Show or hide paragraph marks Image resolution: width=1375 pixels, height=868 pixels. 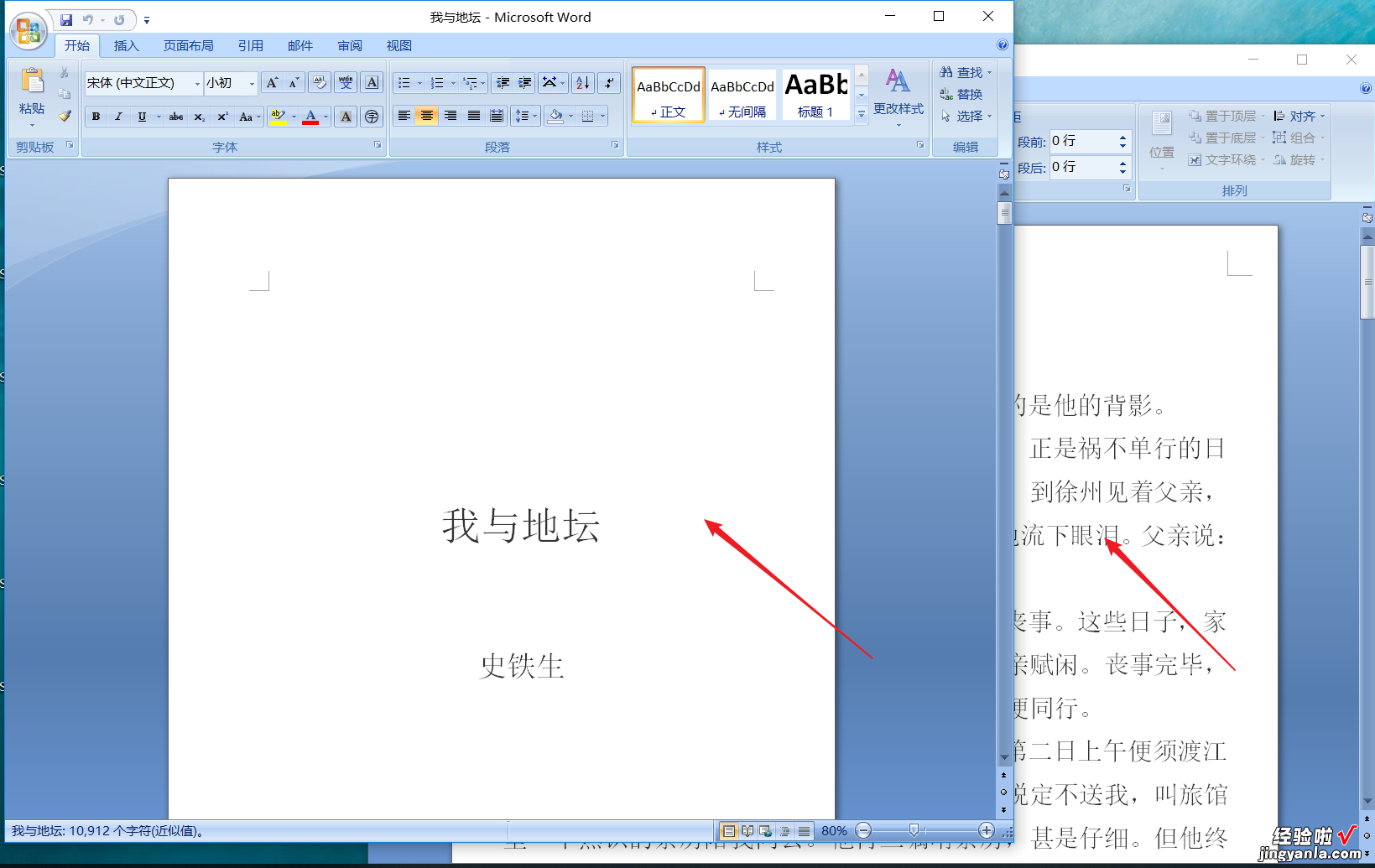[610, 82]
